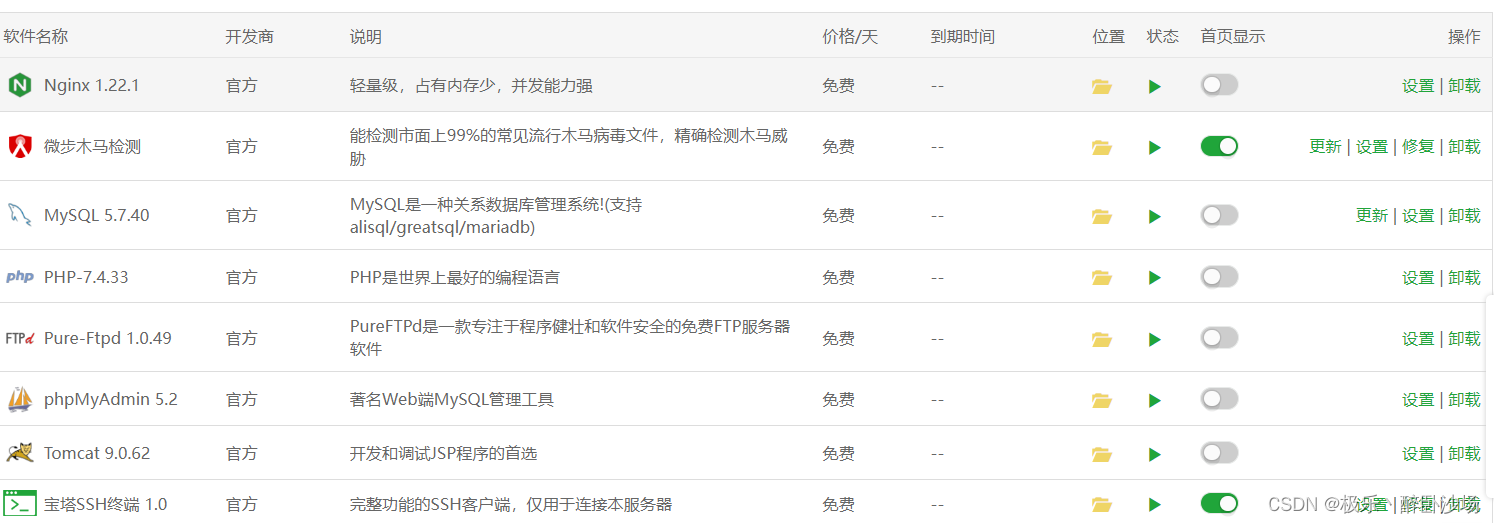The height and width of the screenshot is (523, 1494).
Task: Click the Tomcat 9.0.62 cat icon
Action: (x=20, y=453)
